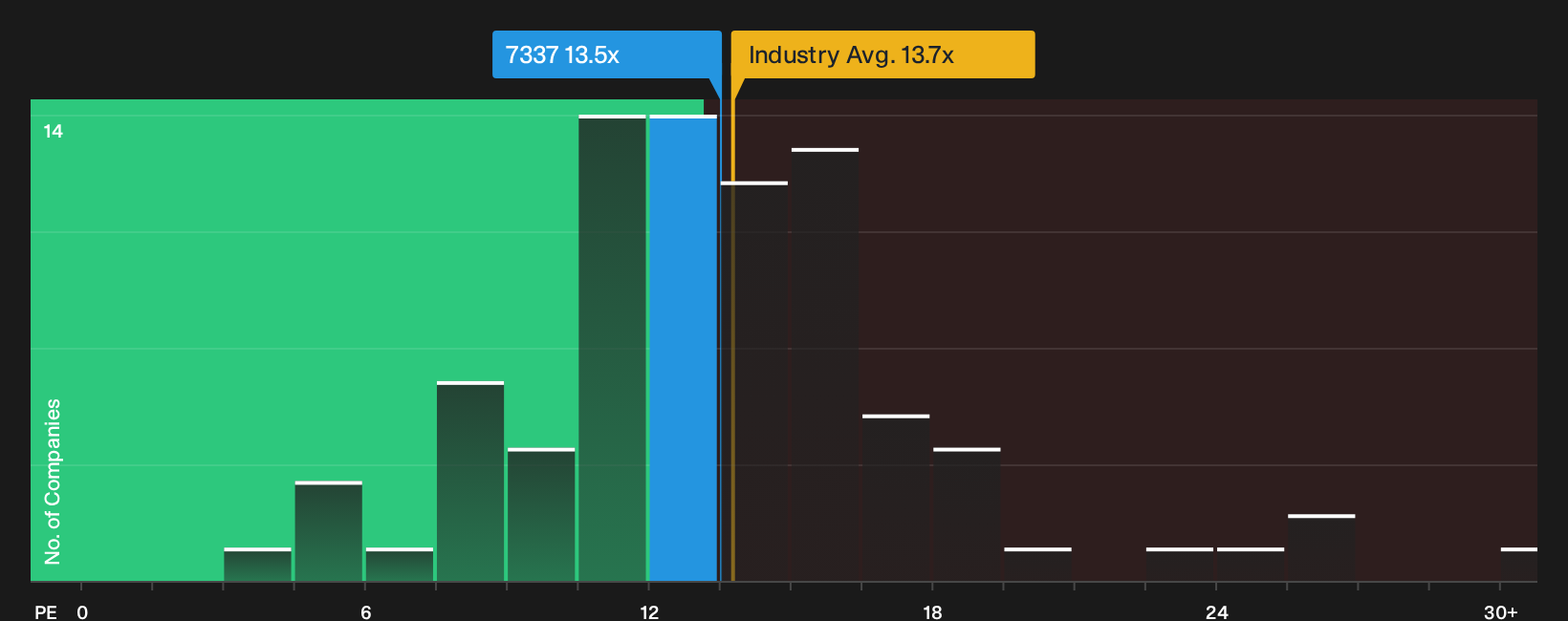1568x621 pixels.
Task: Click the x-axis label 0
Action: [x=82, y=611]
